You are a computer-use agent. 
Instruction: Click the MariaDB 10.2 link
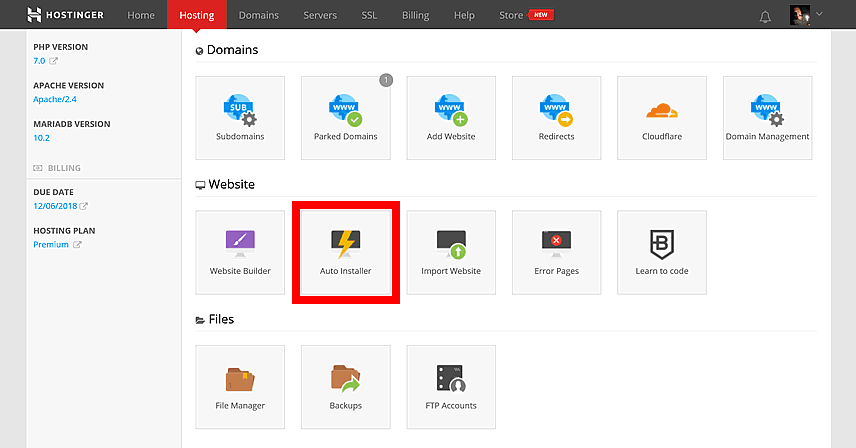(x=41, y=138)
